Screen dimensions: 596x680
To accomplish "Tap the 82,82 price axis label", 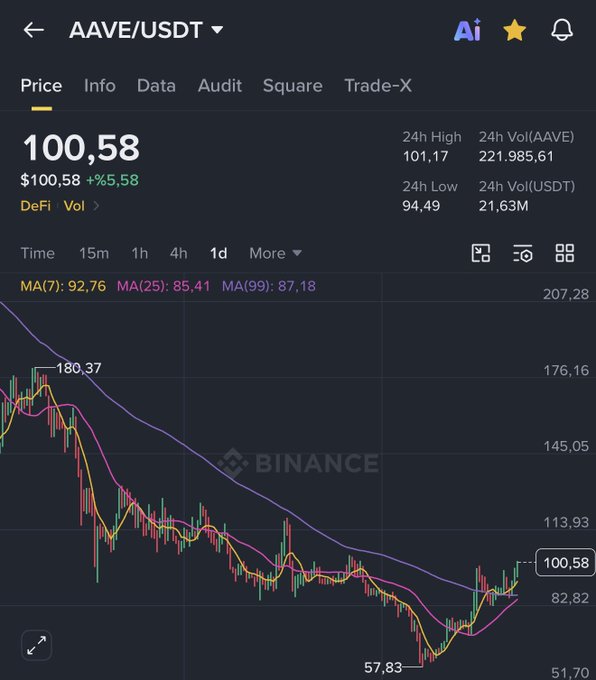I will (x=570, y=598).
